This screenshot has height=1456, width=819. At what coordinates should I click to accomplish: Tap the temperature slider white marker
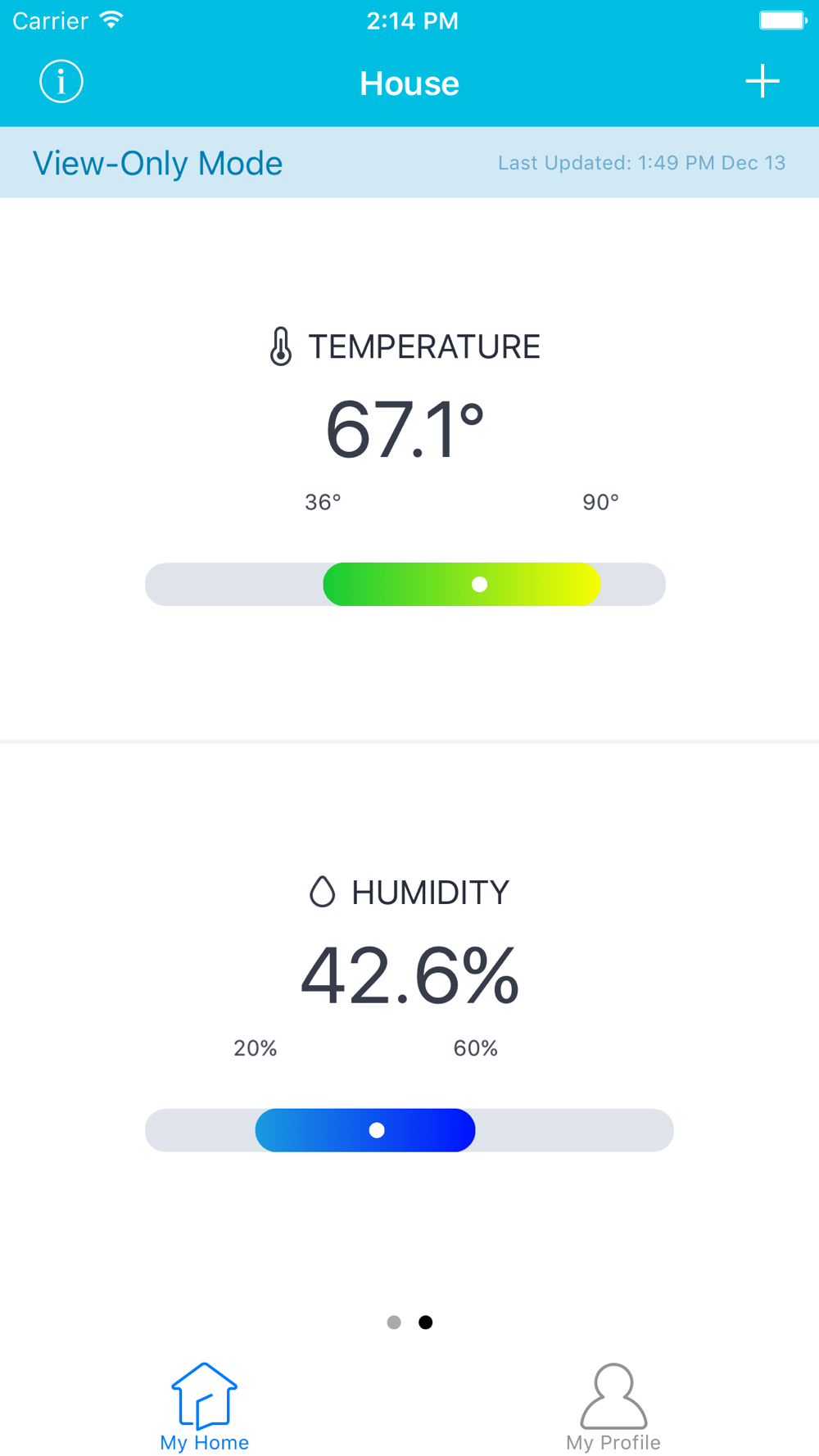pyautogui.click(x=480, y=584)
